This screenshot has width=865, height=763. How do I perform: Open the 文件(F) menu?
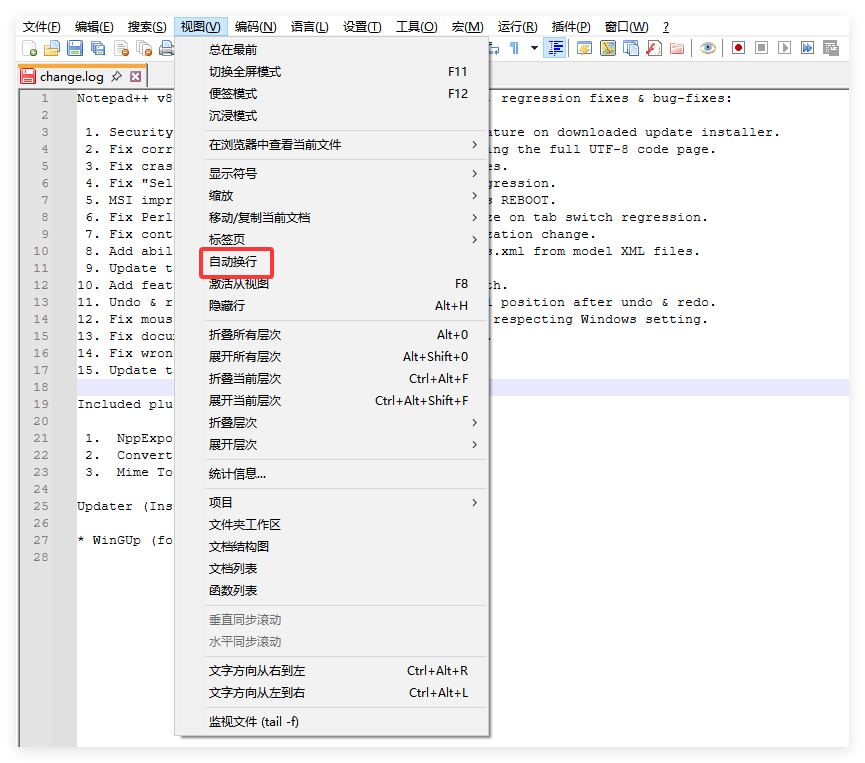click(41, 27)
